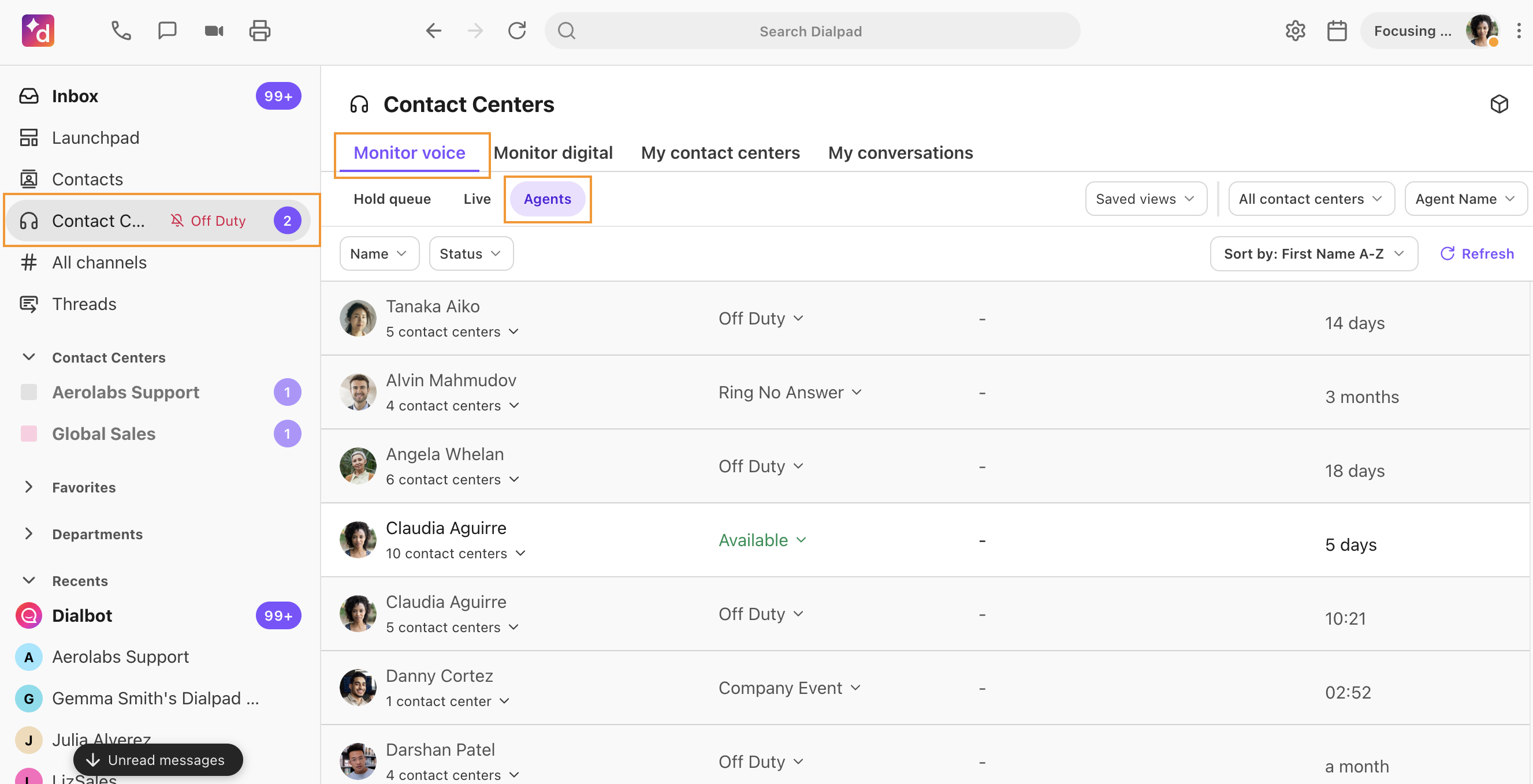Collapse the Recents sidebar section

28,581
